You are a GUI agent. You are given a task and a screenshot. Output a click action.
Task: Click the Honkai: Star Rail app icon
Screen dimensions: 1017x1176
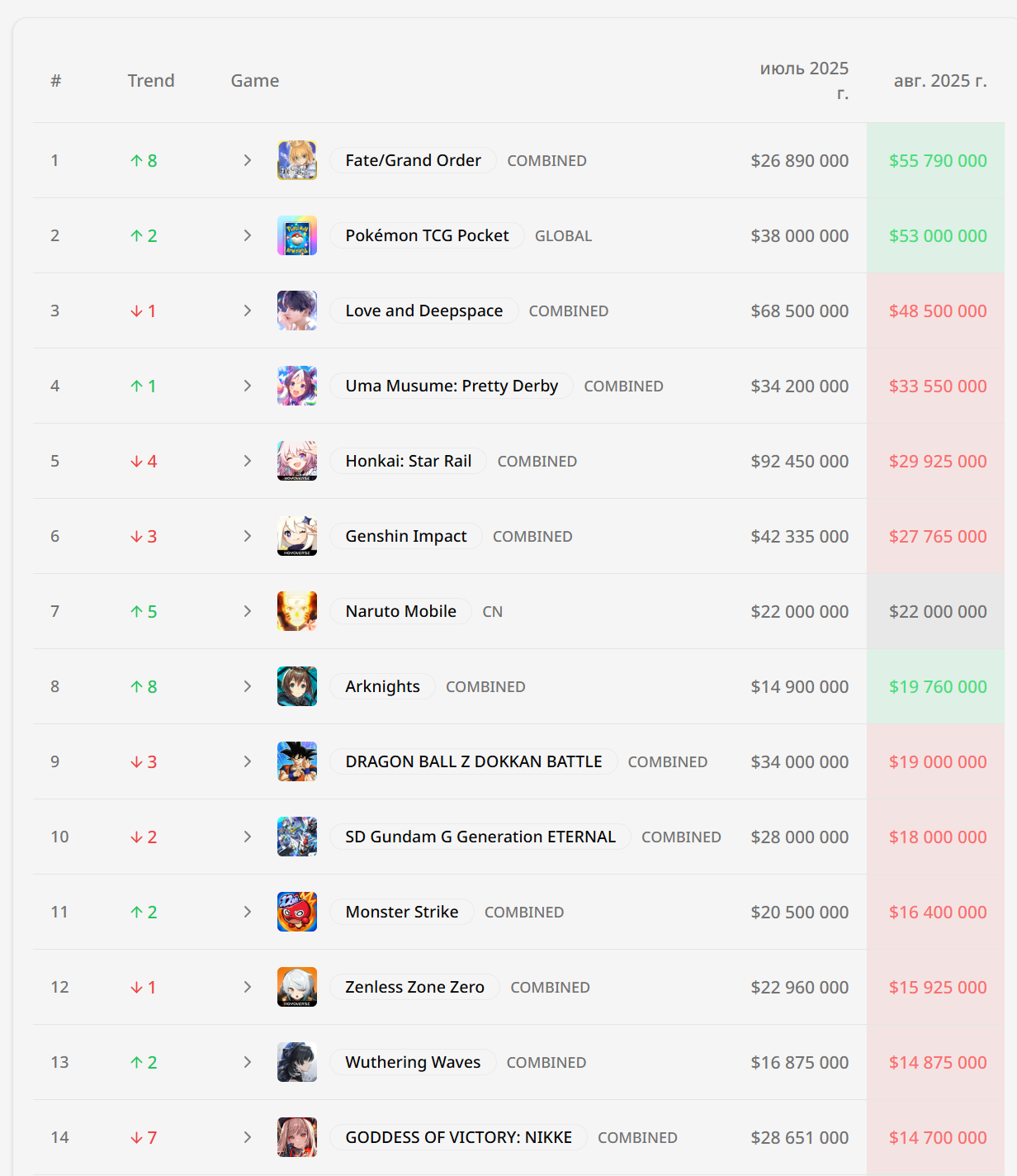pyautogui.click(x=297, y=461)
